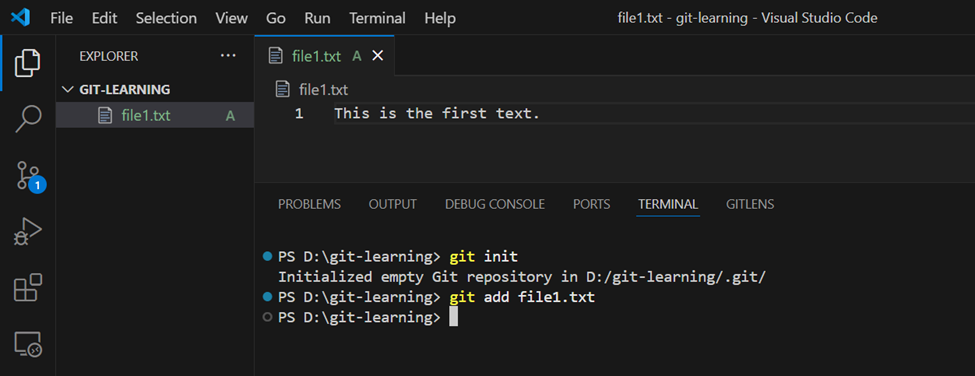The height and width of the screenshot is (376, 975).
Task: Open the Terminal menu
Action: pos(377,18)
